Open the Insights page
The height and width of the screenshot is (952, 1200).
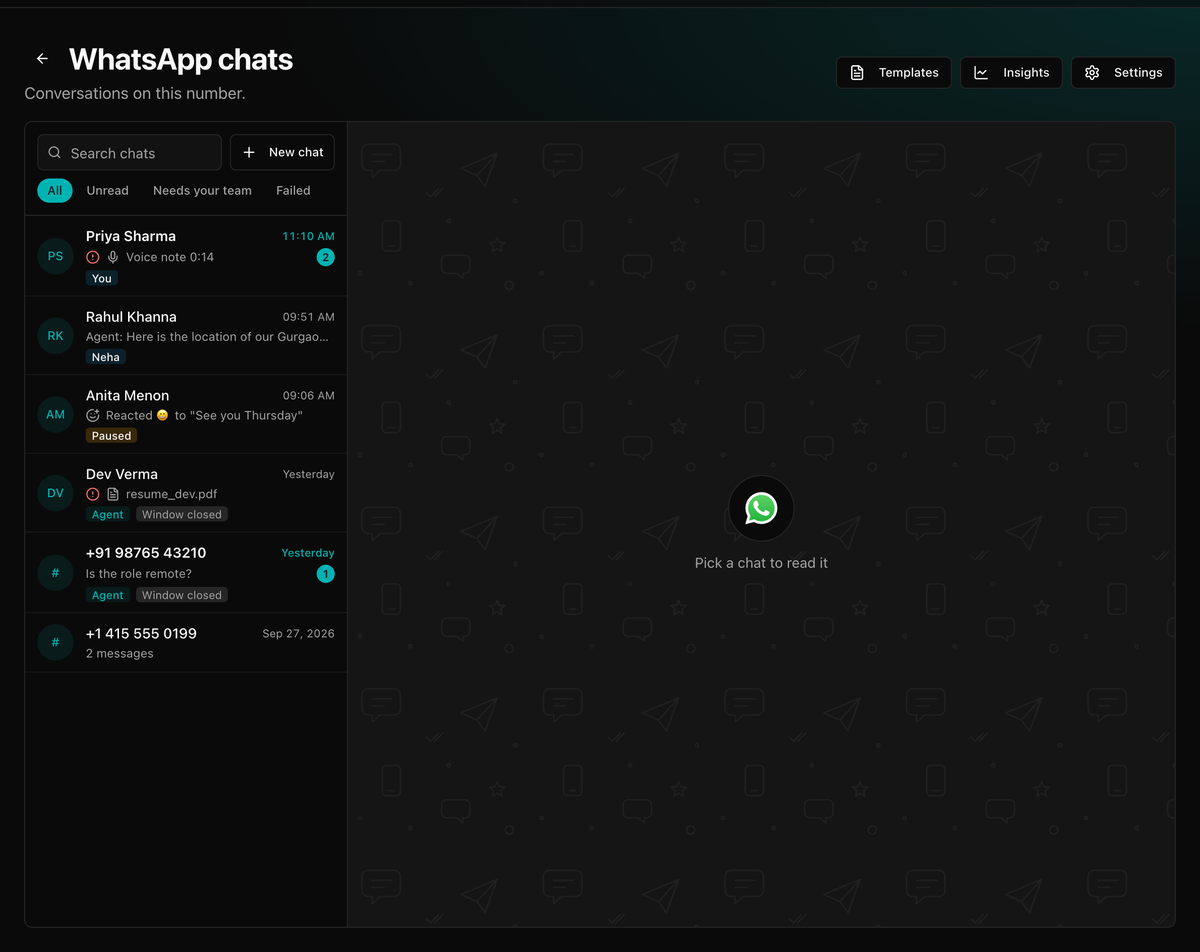tap(1011, 73)
